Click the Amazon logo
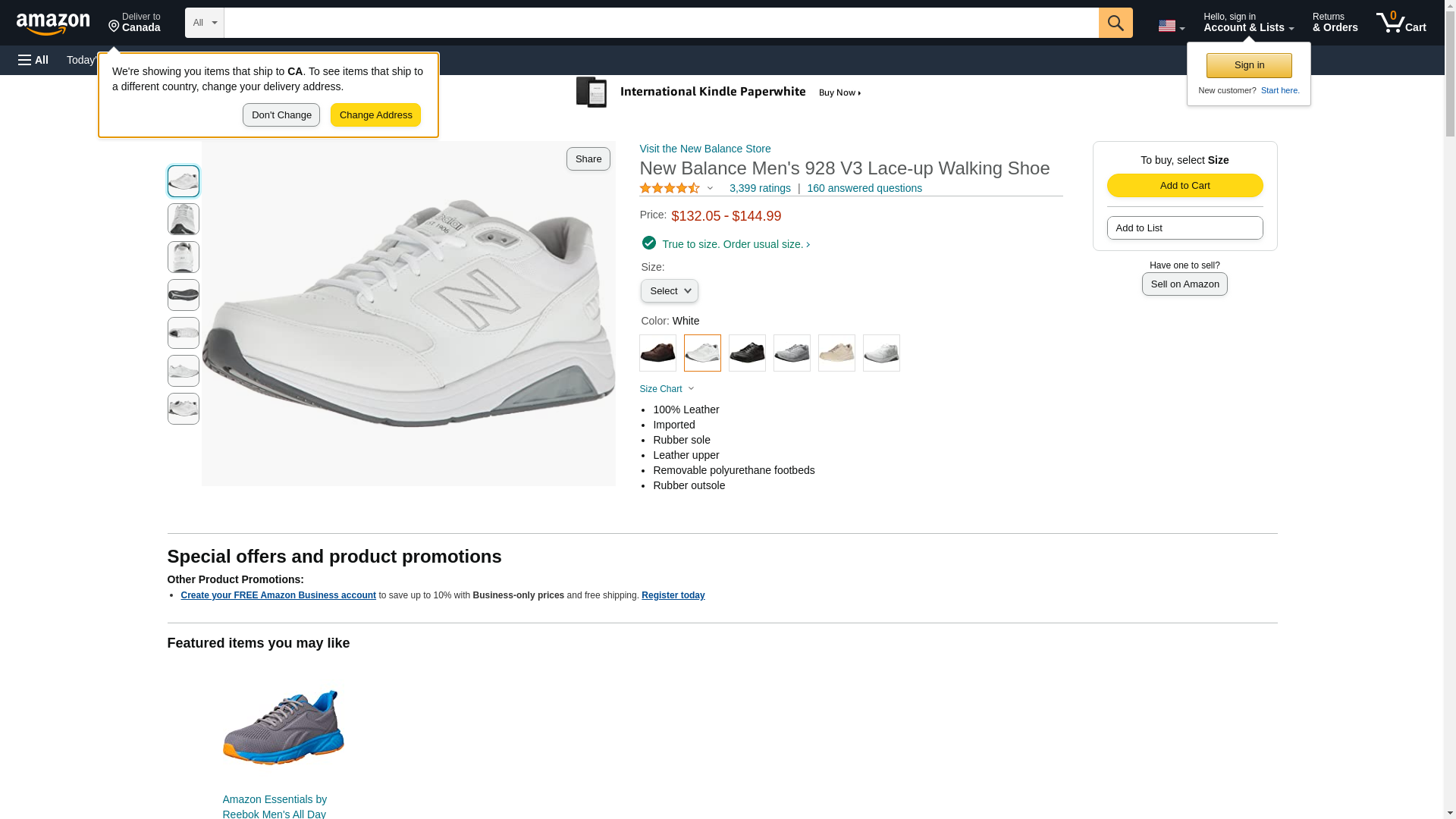Viewport: 1456px width, 819px height. (x=53, y=24)
